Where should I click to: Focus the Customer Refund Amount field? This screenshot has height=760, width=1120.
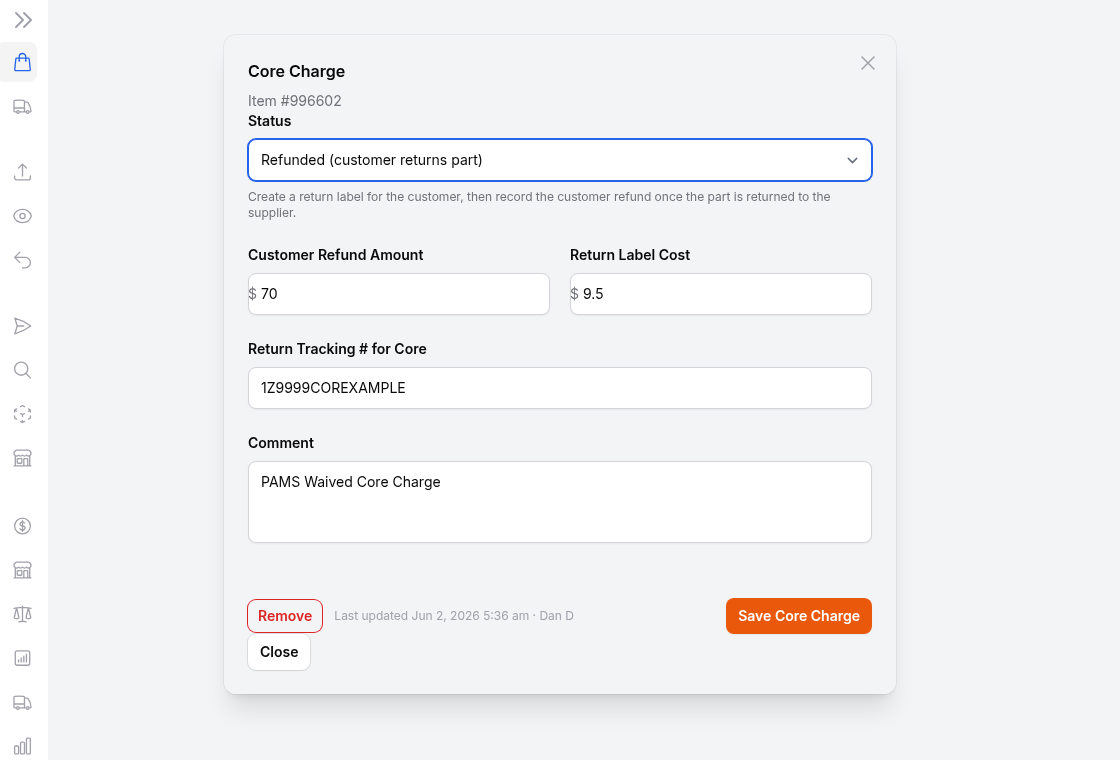pyautogui.click(x=399, y=294)
